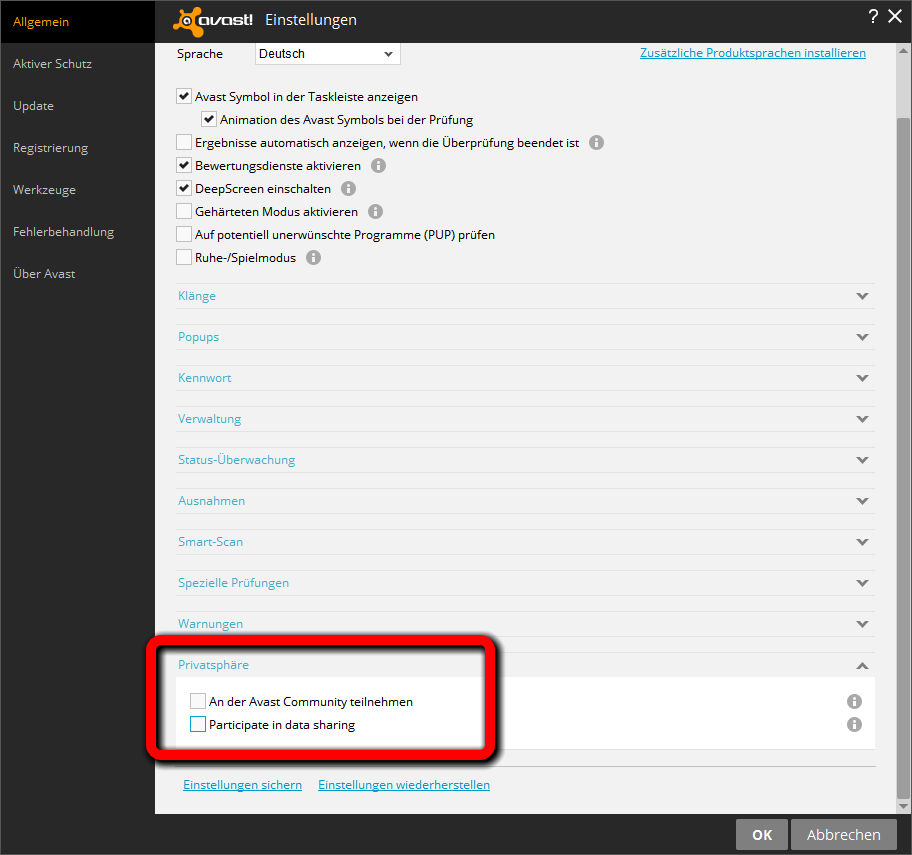
Task: Open info icon for Avast Community row
Action: click(854, 701)
